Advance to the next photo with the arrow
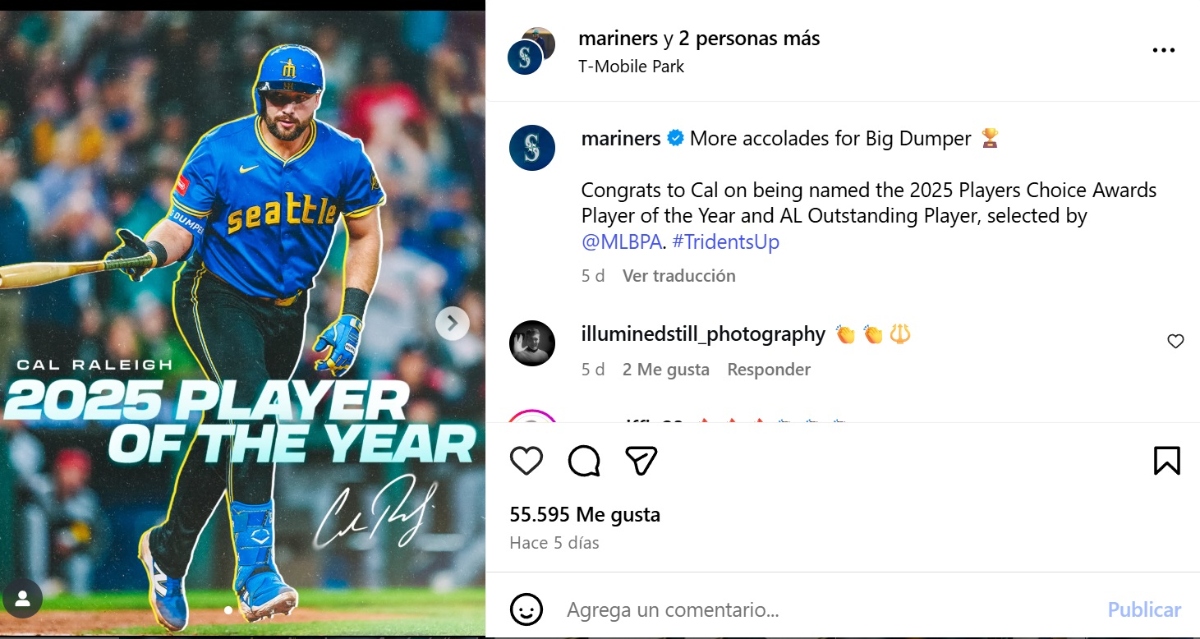1200x639 pixels. pos(452,323)
